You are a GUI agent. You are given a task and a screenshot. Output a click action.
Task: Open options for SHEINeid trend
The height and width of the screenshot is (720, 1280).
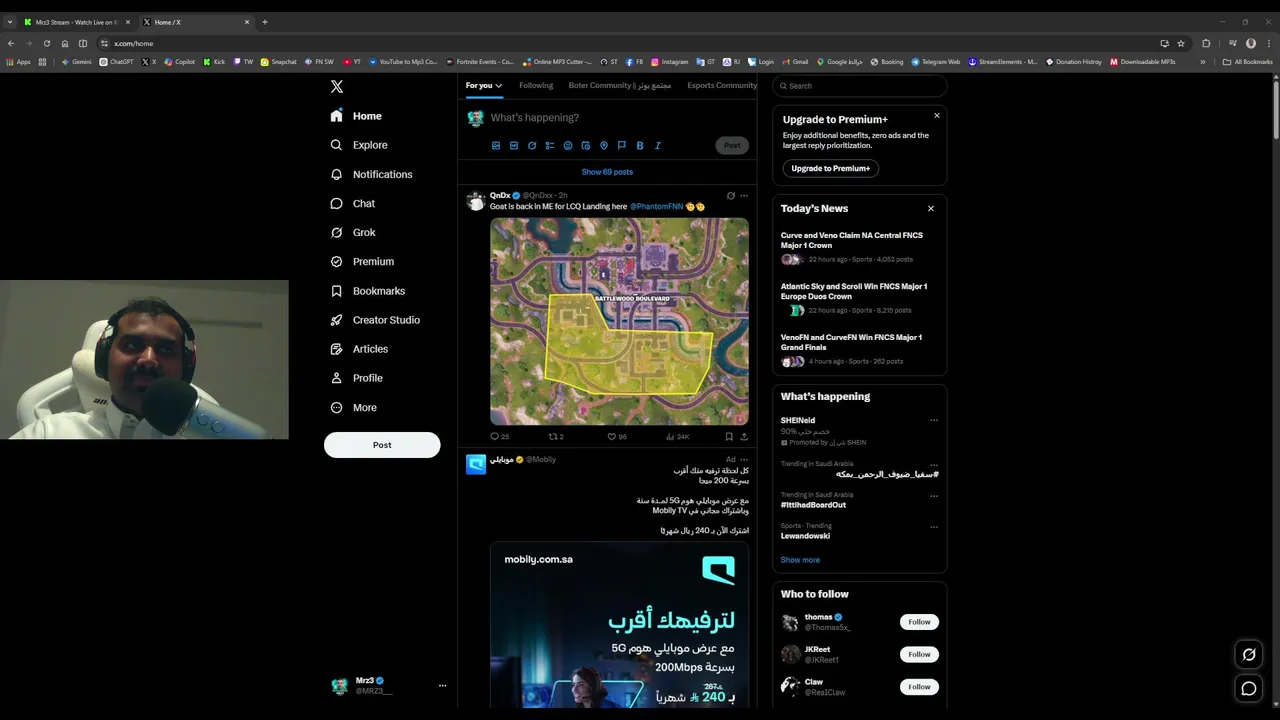coord(934,421)
